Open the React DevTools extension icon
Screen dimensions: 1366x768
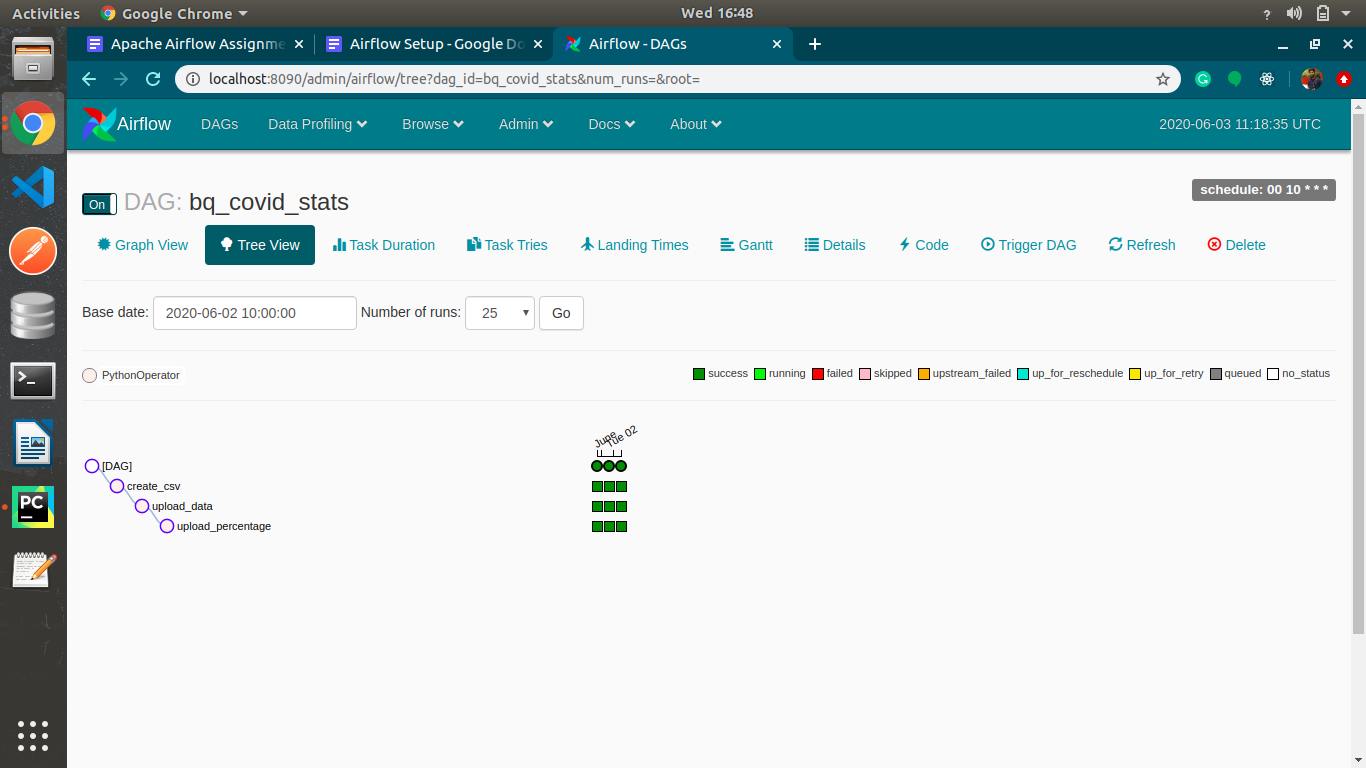(1267, 79)
